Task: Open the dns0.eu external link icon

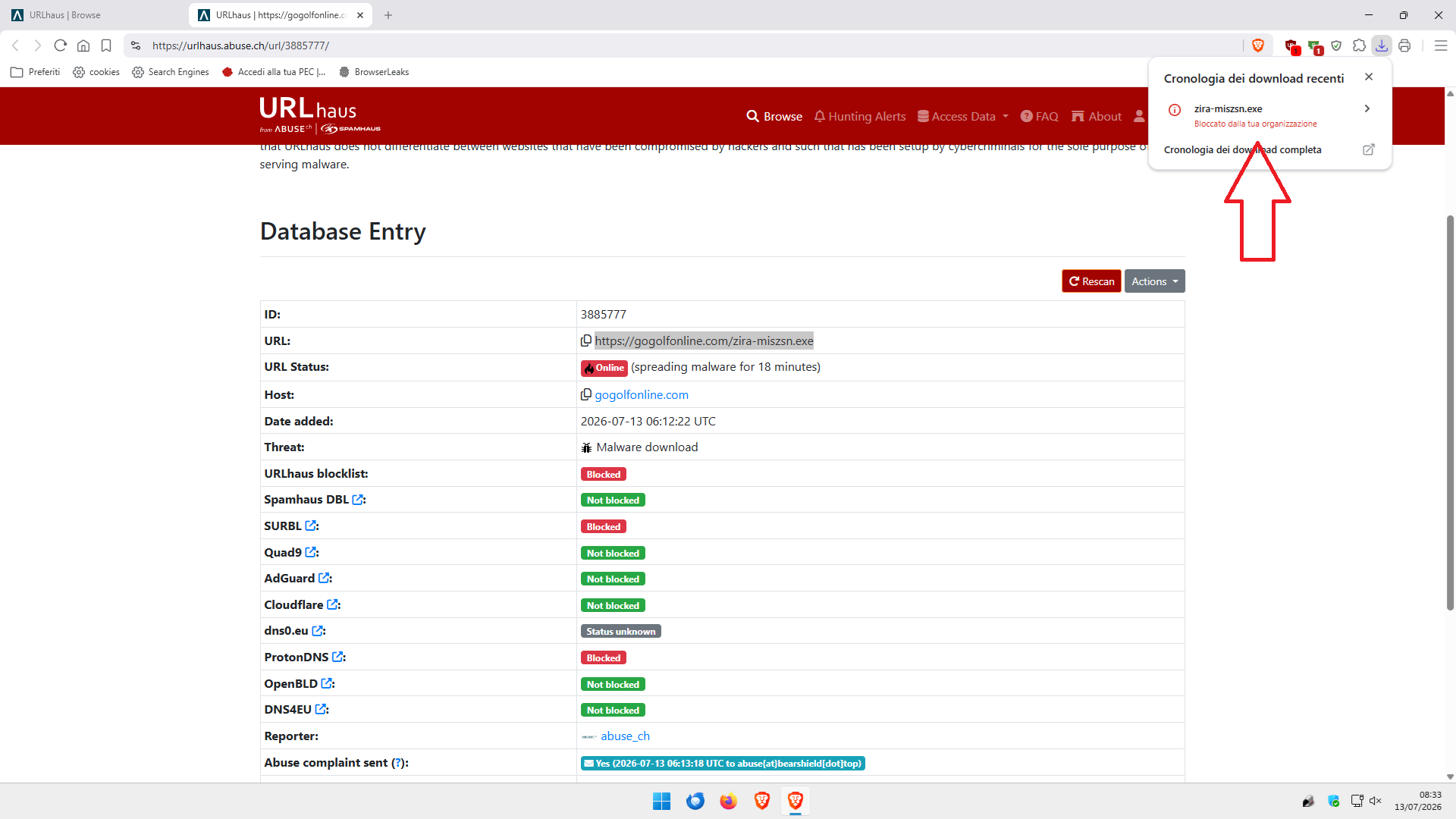Action: point(318,631)
